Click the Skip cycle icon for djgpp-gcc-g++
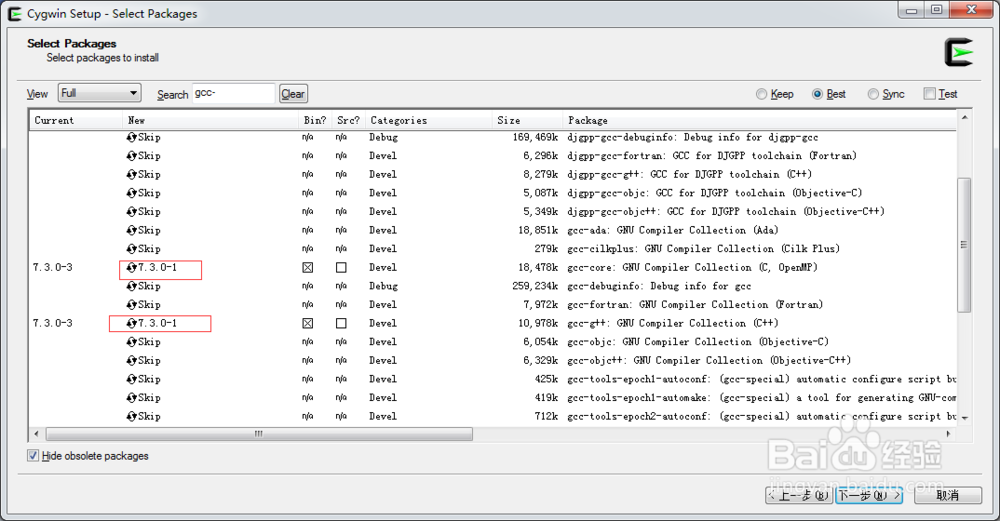Screen dimensions: 1000x521 (131, 174)
